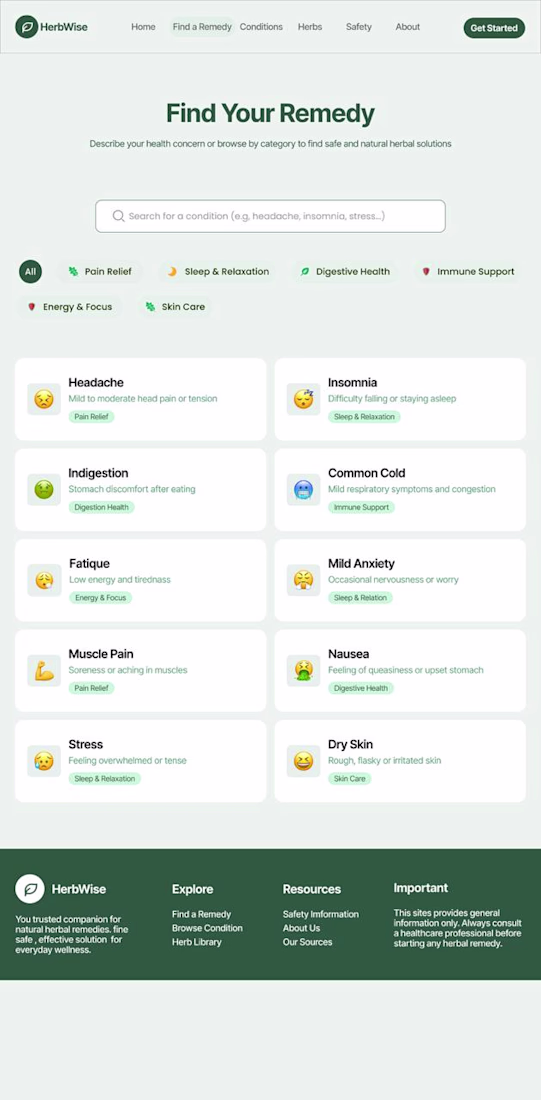Click the HerbWise leaf logo in header
The width and height of the screenshot is (541, 1100).
pyautogui.click(x=27, y=27)
